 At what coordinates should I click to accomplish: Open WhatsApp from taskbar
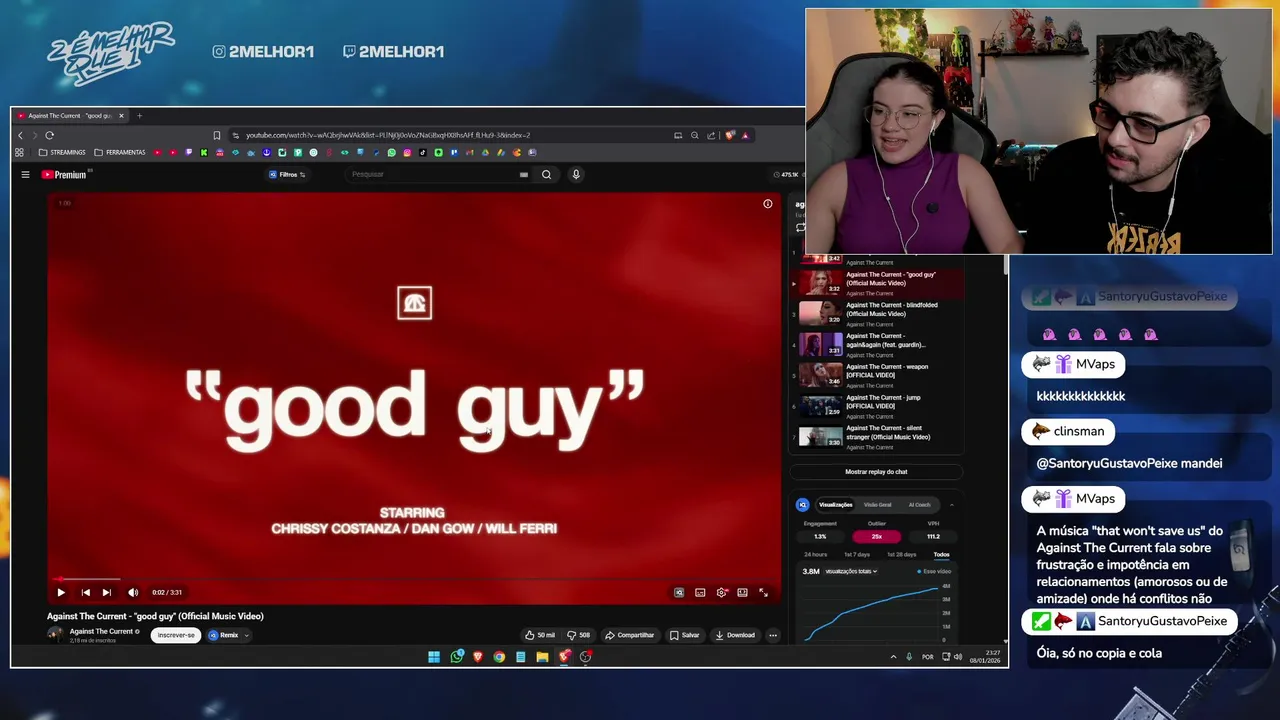pos(456,657)
